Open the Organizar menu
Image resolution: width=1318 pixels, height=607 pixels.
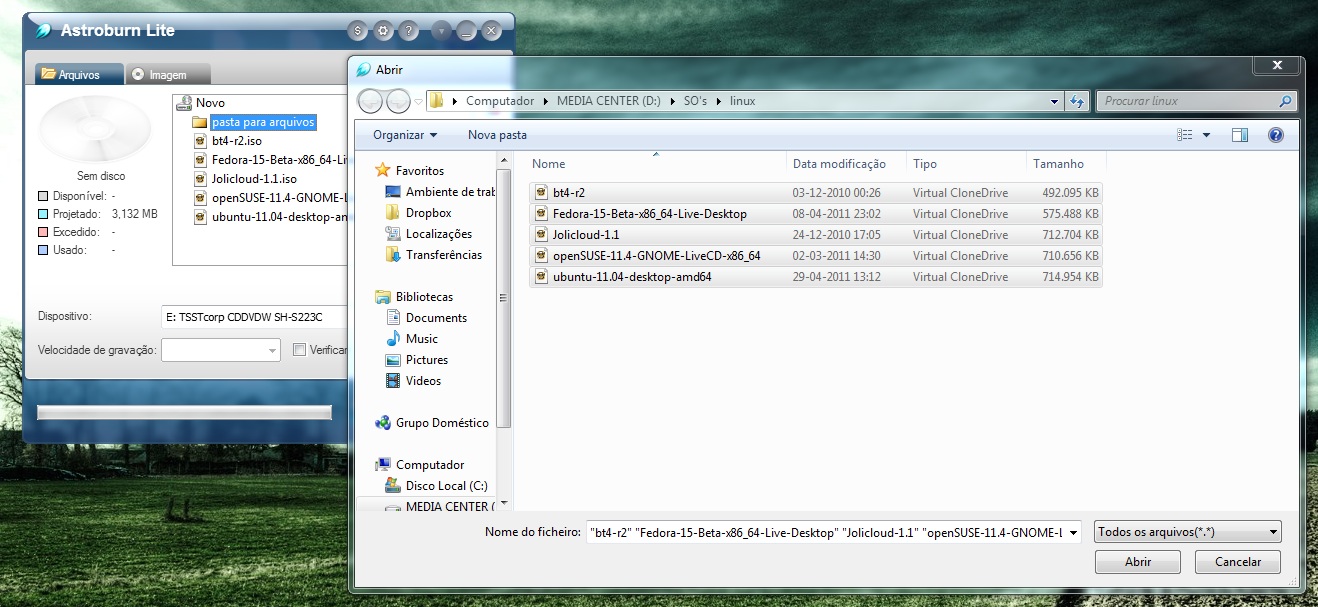[x=405, y=135]
